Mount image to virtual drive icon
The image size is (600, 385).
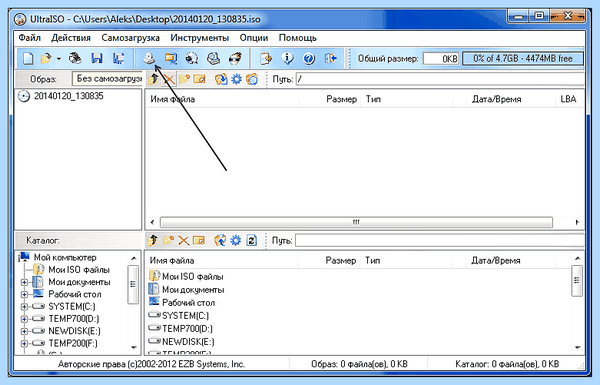(213, 59)
